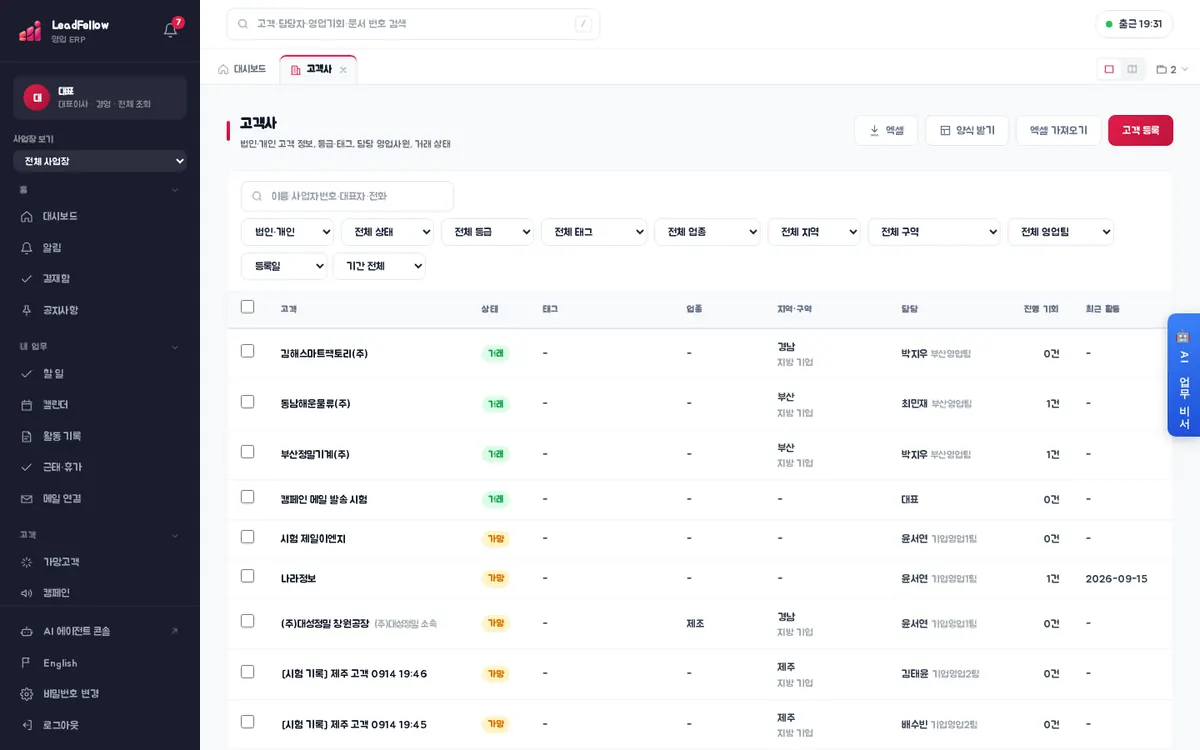The height and width of the screenshot is (750, 1200).
Task: Click the 비밀번호 변경 gear icon
Action: click(27, 694)
